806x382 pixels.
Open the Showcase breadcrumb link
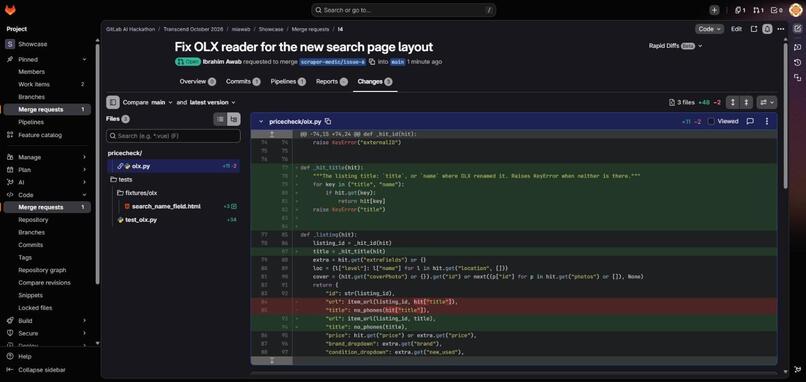pos(271,29)
